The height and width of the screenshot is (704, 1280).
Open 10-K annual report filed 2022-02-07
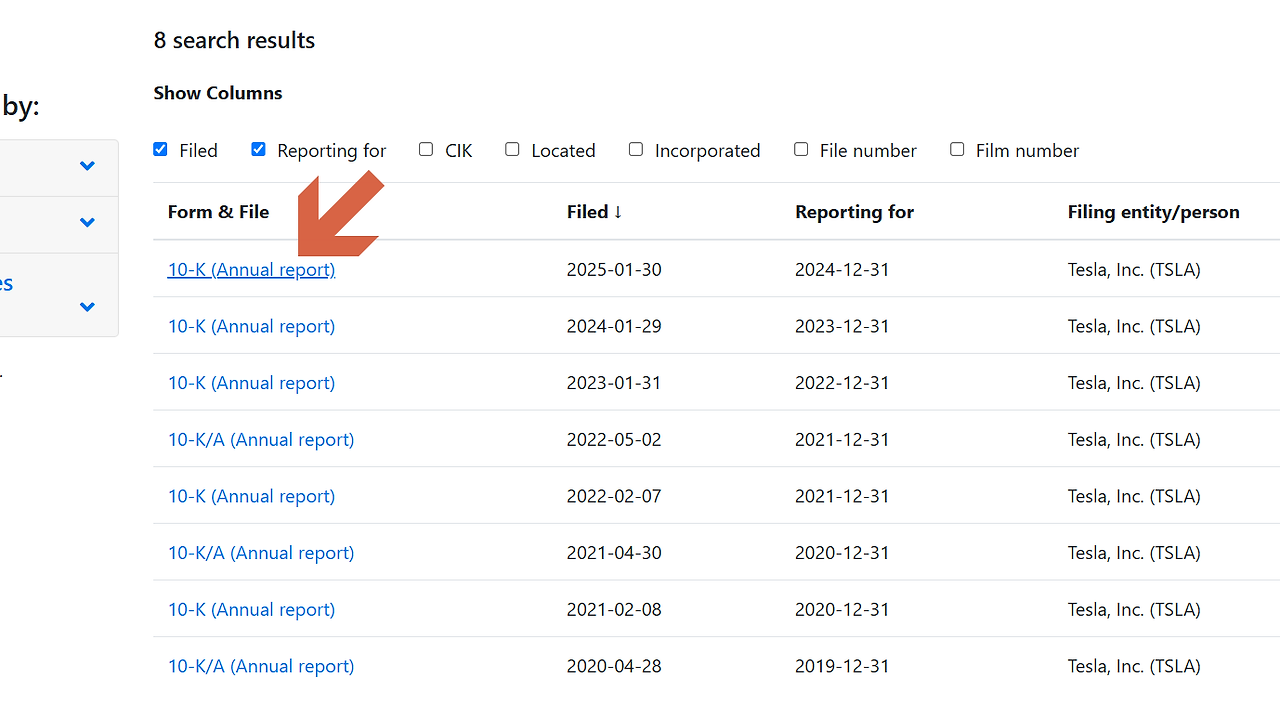click(251, 496)
